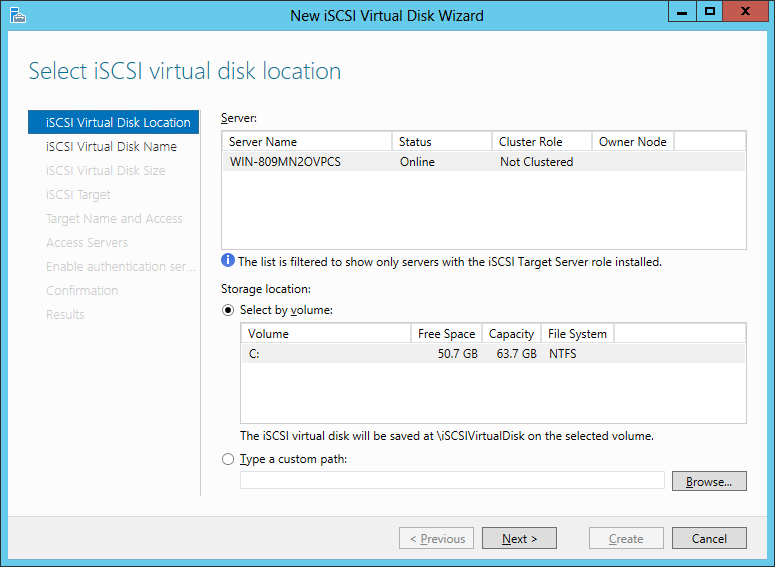Sort by Server Name column header
775x567 pixels.
click(306, 142)
